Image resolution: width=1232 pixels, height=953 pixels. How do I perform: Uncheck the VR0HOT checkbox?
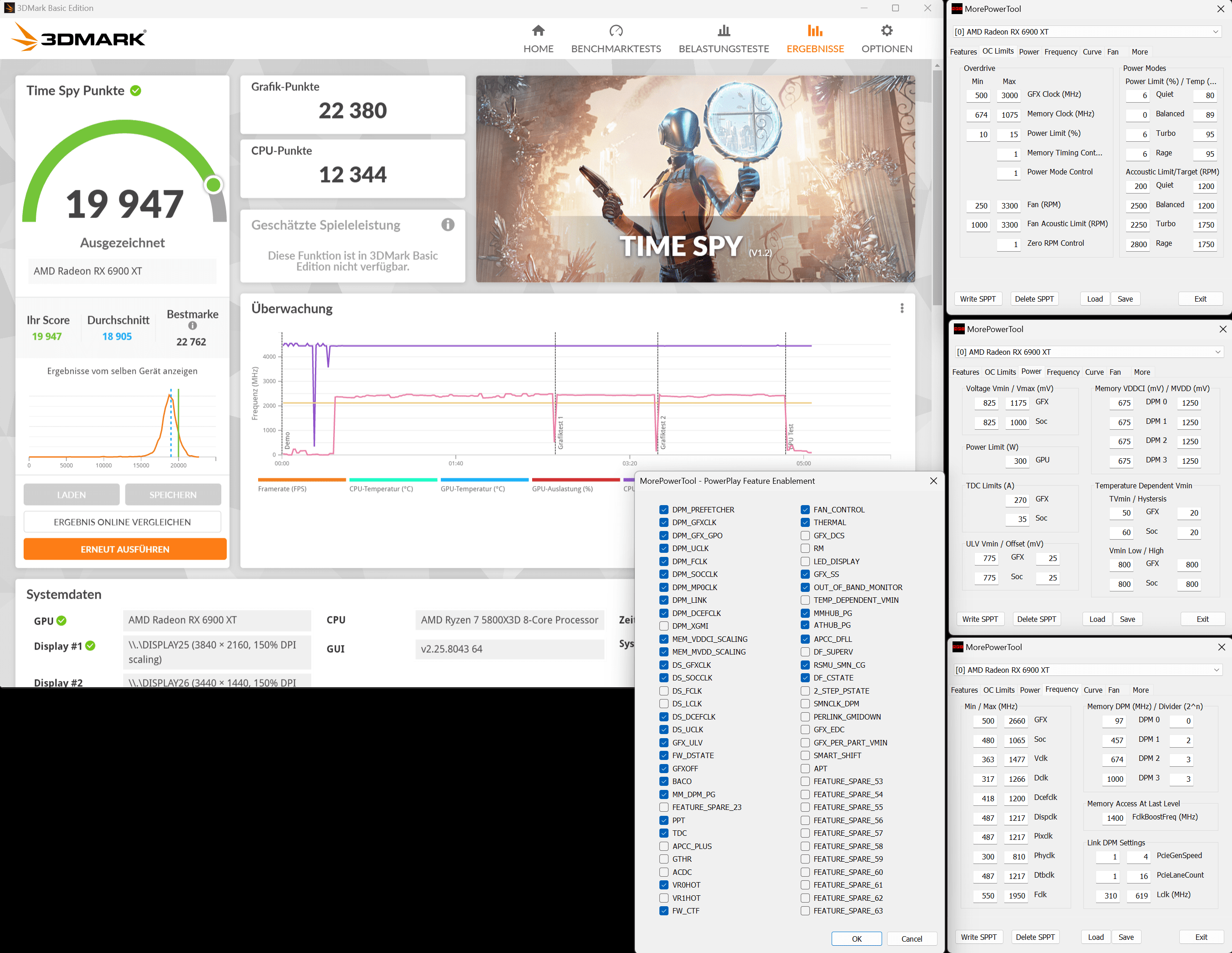click(664, 885)
